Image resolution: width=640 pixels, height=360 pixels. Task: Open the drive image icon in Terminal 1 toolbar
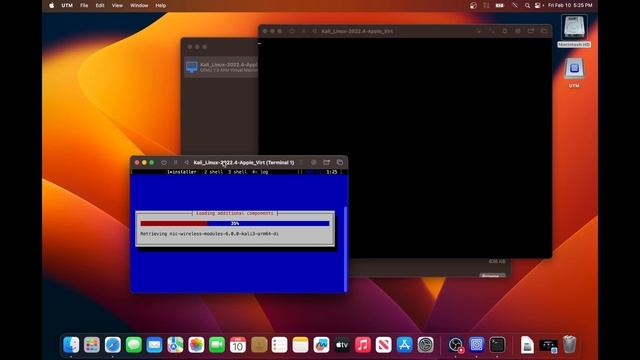click(x=313, y=162)
